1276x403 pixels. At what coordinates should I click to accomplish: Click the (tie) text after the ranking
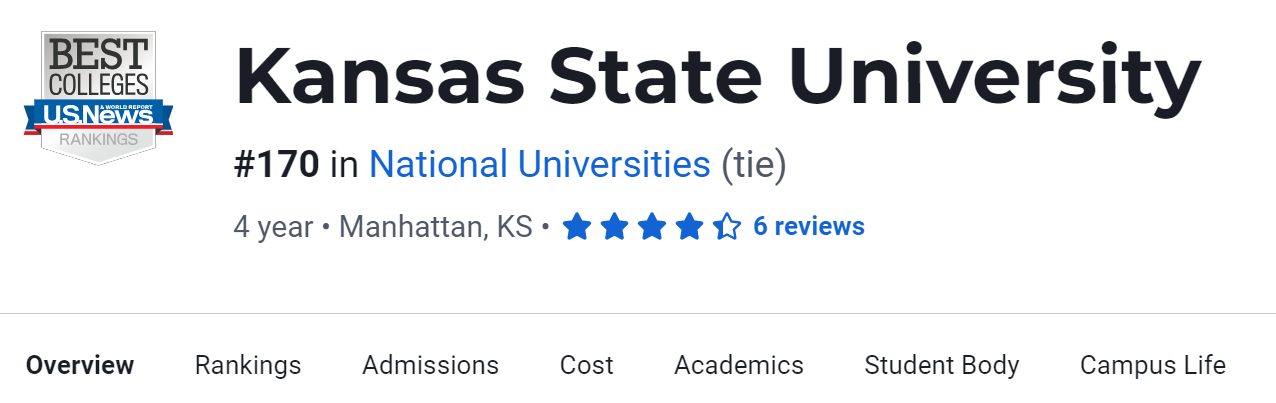pyautogui.click(x=754, y=165)
